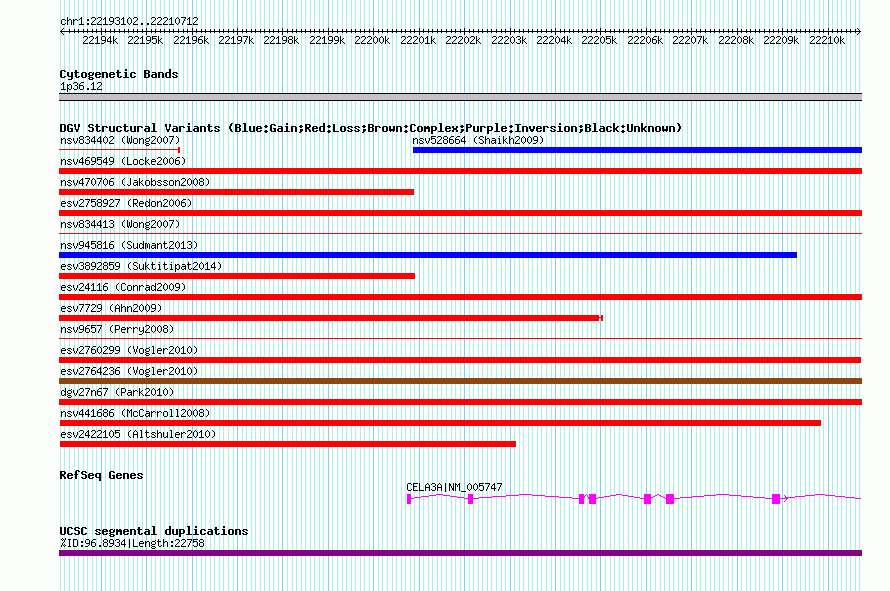Viewport: 890px width, 591px height.
Task: Click the esv24116 (Conrad2009) label
Action: point(123,287)
